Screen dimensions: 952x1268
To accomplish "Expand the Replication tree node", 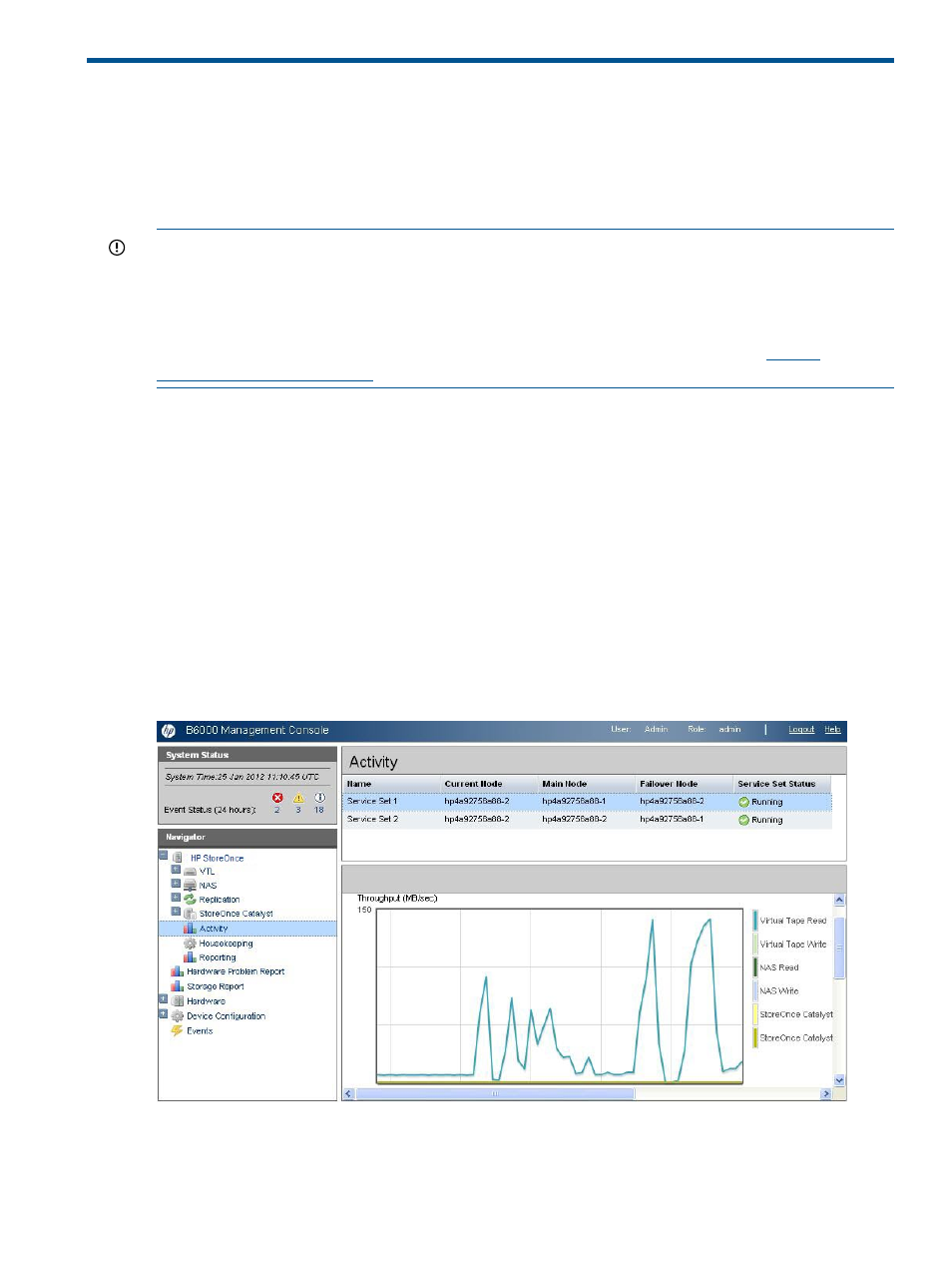I will (x=176, y=897).
